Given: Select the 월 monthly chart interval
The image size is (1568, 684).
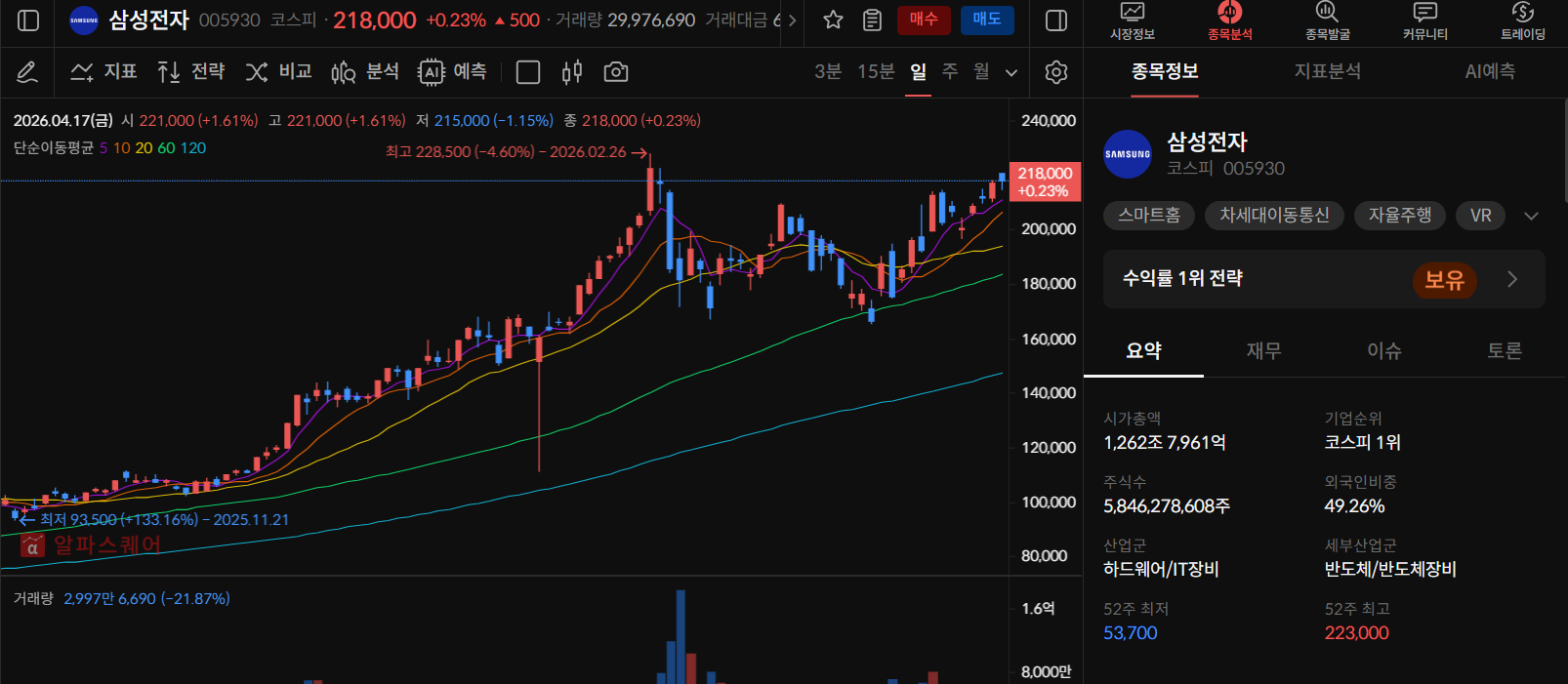Looking at the screenshot, I should point(981,72).
